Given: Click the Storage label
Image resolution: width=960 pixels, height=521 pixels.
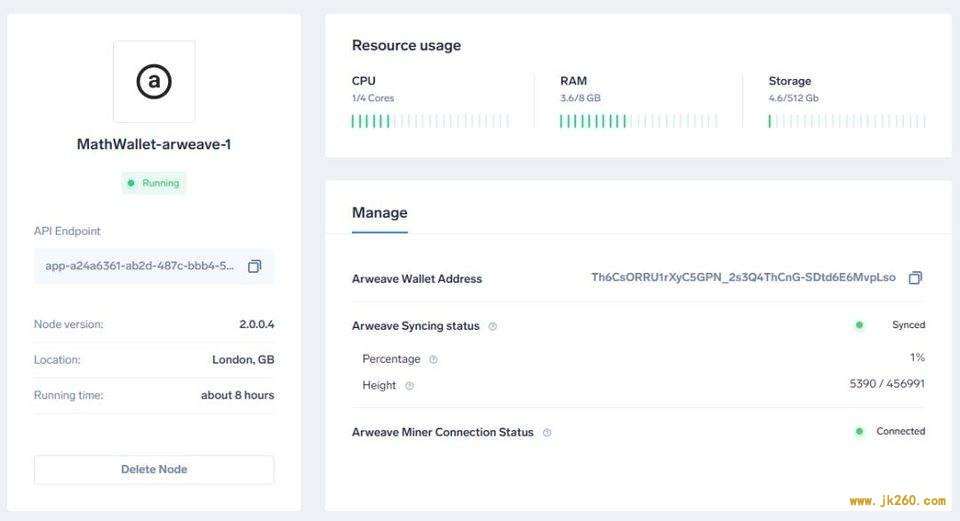Looking at the screenshot, I should (790, 81).
